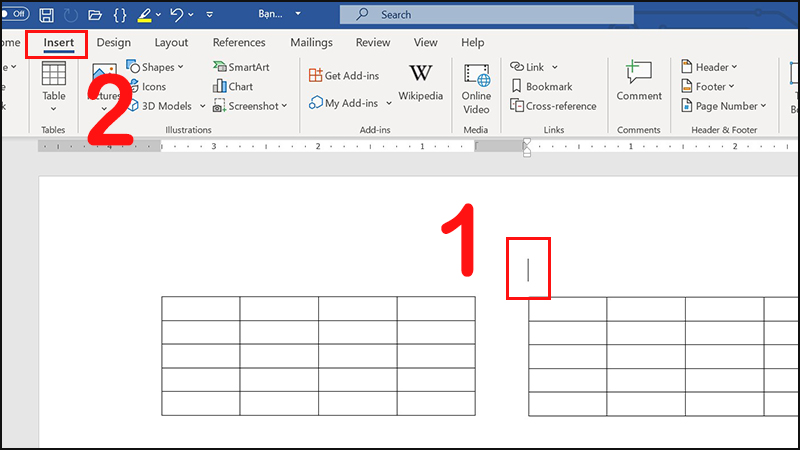Click the text highlight color pen
Screen dimensions: 800x450
pyautogui.click(x=144, y=15)
